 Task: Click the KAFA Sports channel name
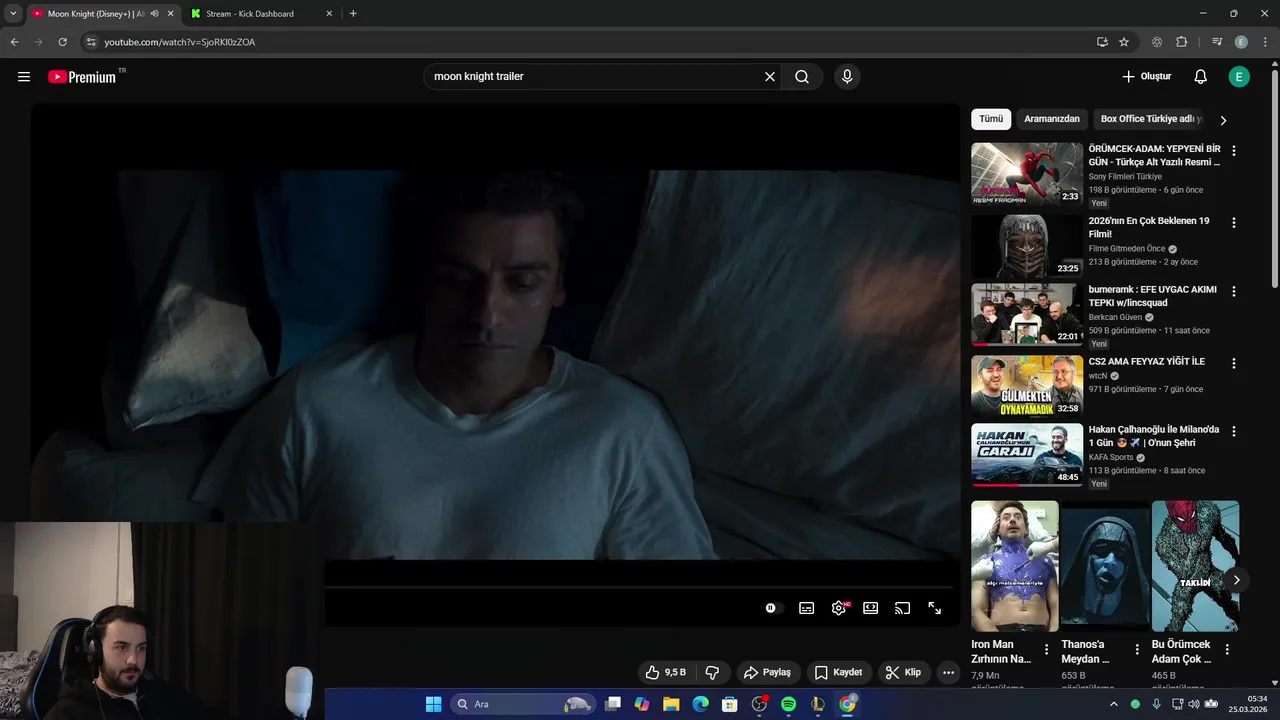pos(1111,458)
